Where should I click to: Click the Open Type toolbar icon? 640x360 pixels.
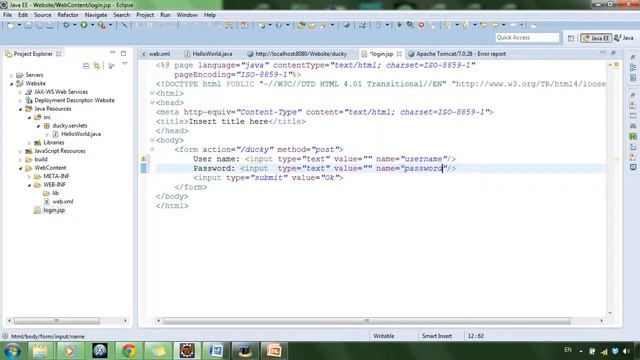pyautogui.click(x=302, y=25)
